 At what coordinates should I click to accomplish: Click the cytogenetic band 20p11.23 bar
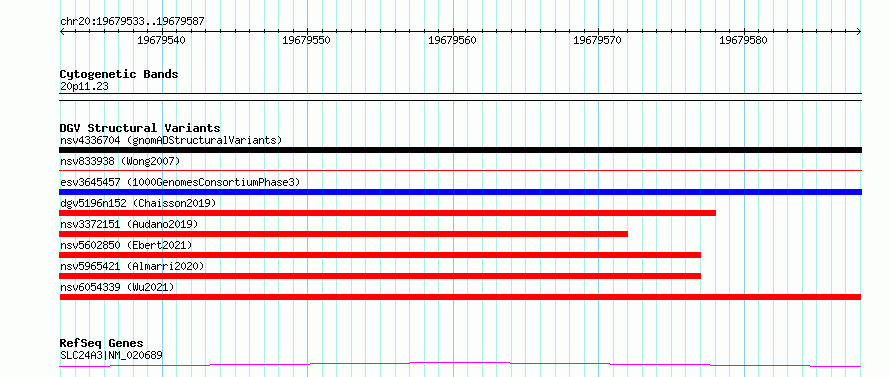point(460,97)
